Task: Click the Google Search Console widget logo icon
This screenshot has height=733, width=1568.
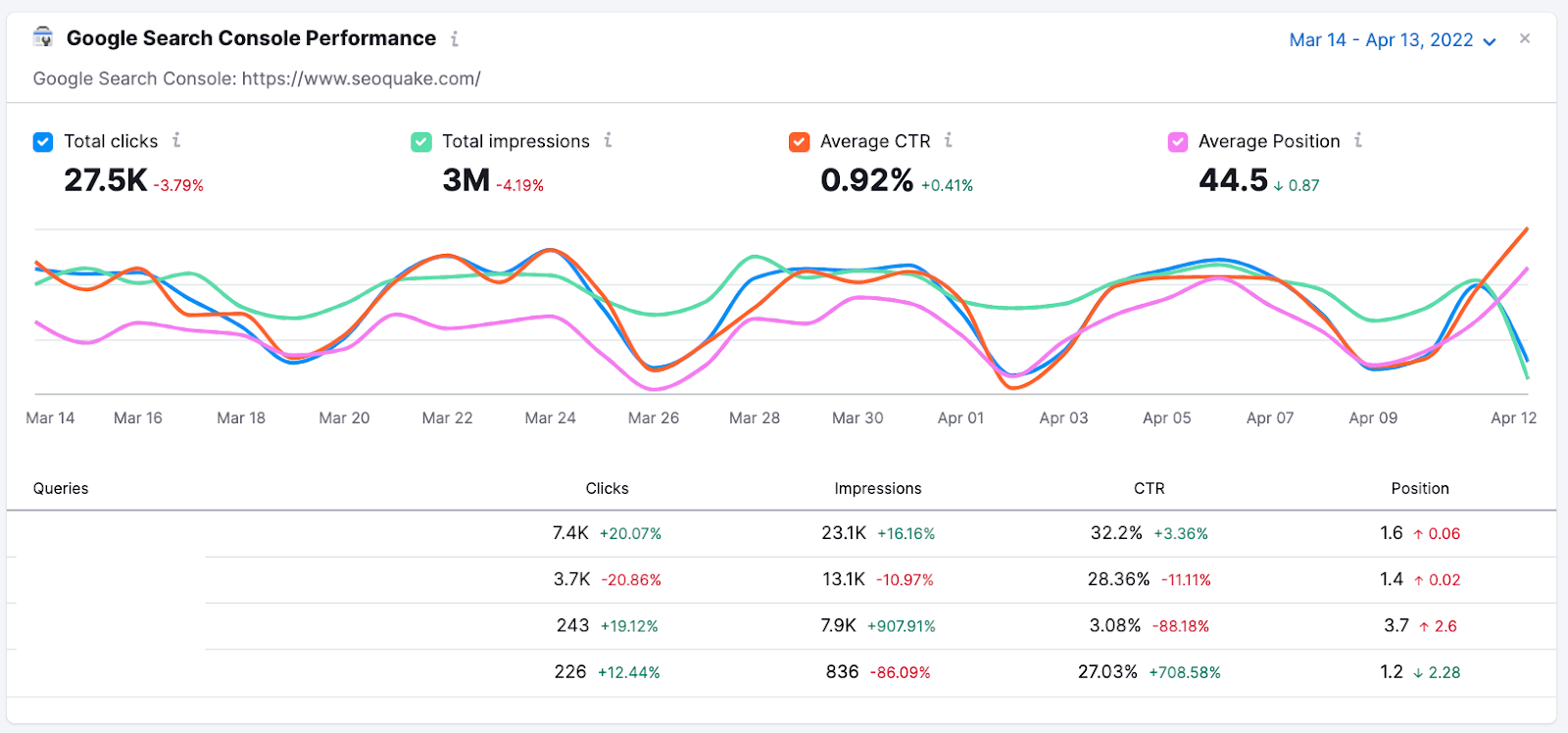Action: [x=43, y=38]
